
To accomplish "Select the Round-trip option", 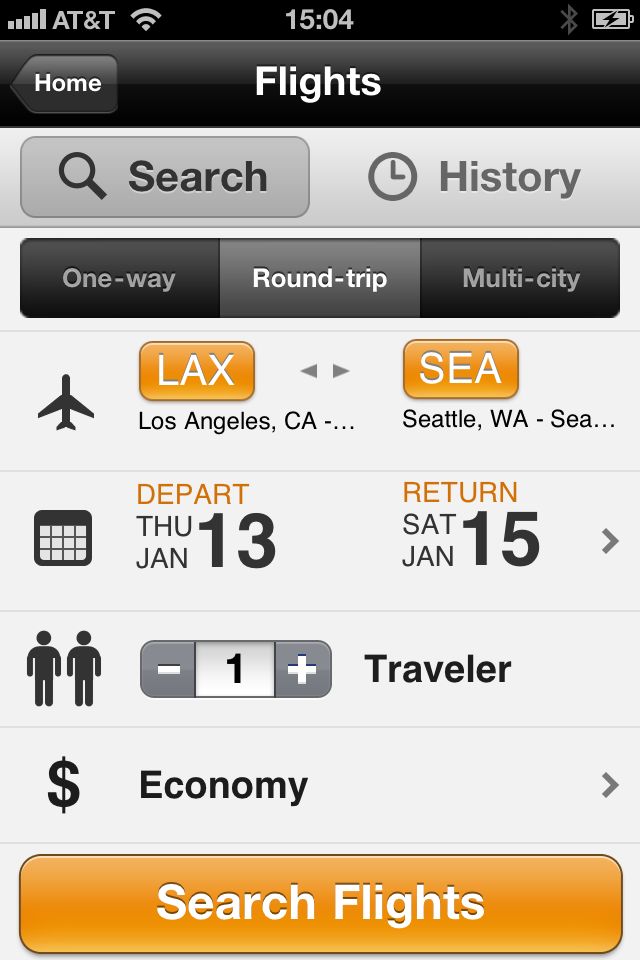I will click(320, 278).
